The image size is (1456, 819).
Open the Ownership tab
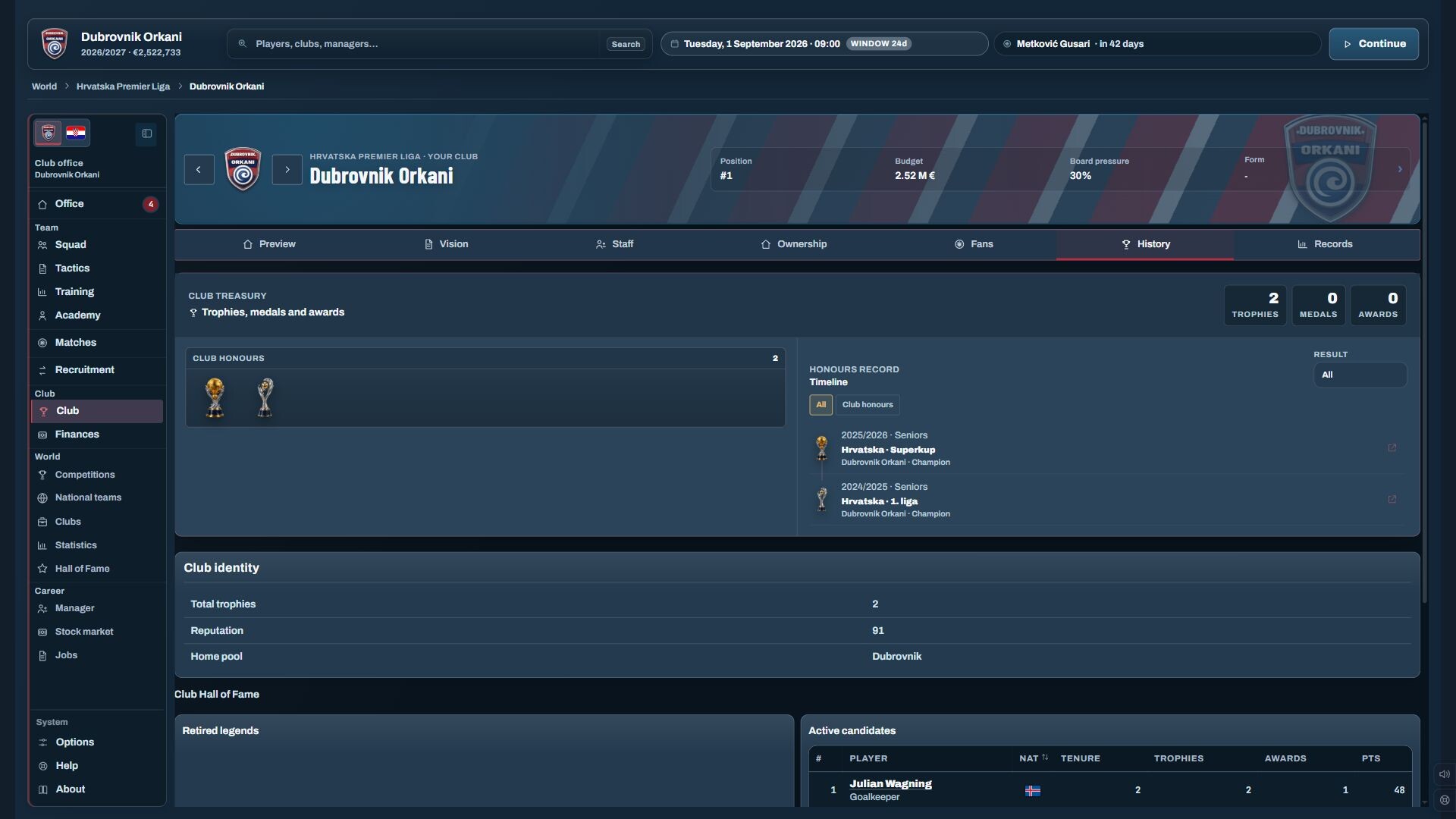(x=793, y=244)
